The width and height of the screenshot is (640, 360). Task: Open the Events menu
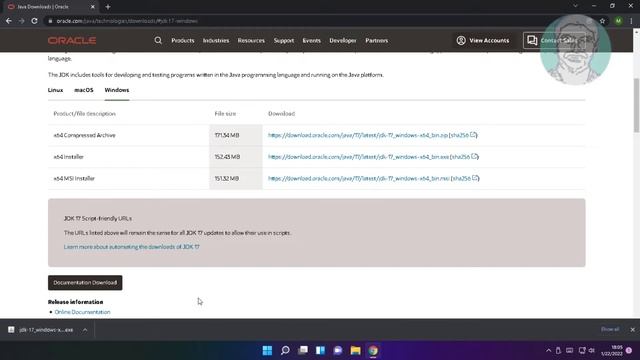click(x=311, y=40)
